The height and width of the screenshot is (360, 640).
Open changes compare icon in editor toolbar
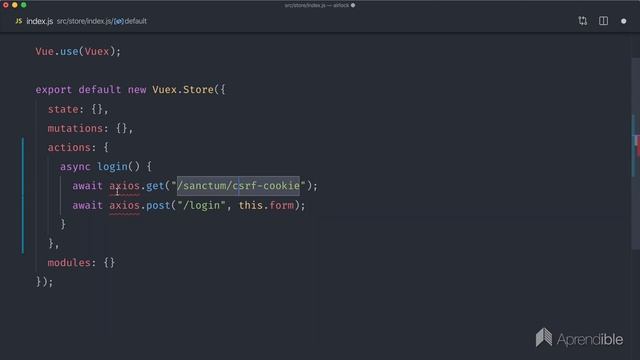[x=582, y=21]
